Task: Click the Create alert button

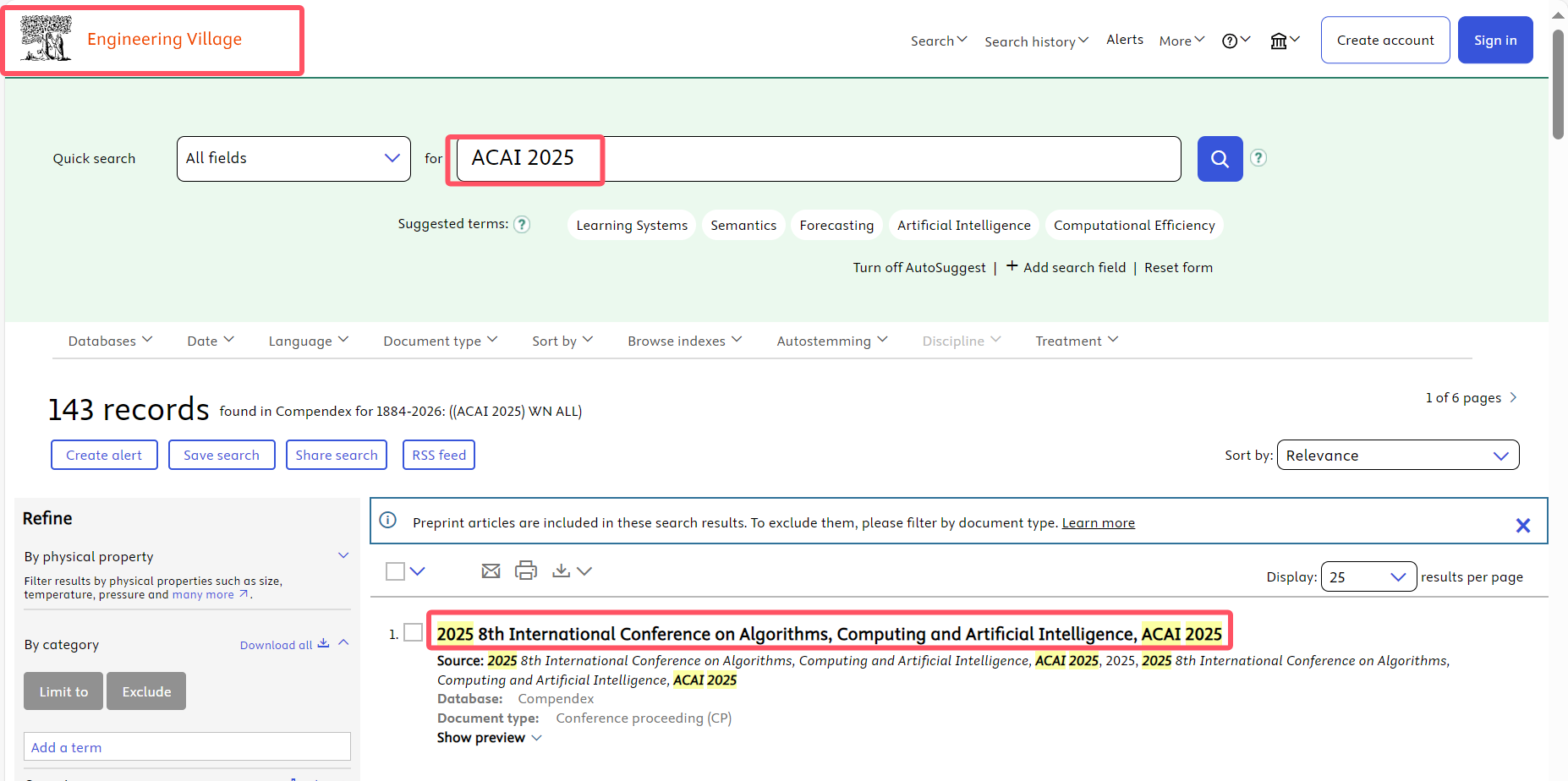Action: [x=104, y=455]
